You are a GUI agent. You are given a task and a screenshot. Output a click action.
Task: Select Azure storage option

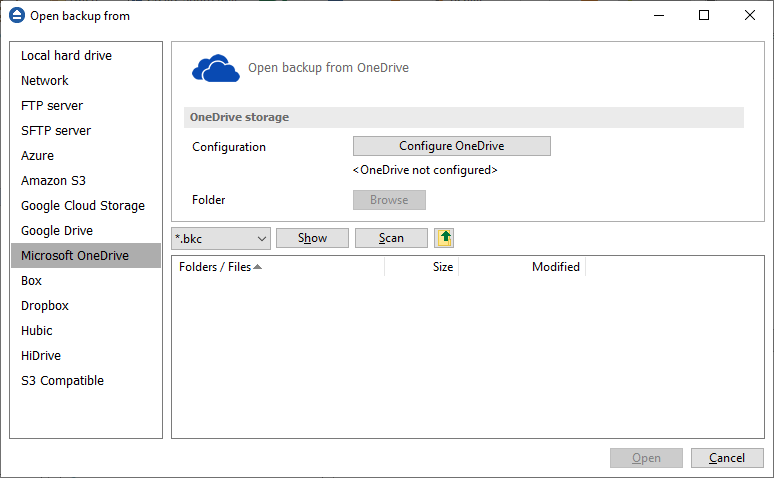(86, 156)
